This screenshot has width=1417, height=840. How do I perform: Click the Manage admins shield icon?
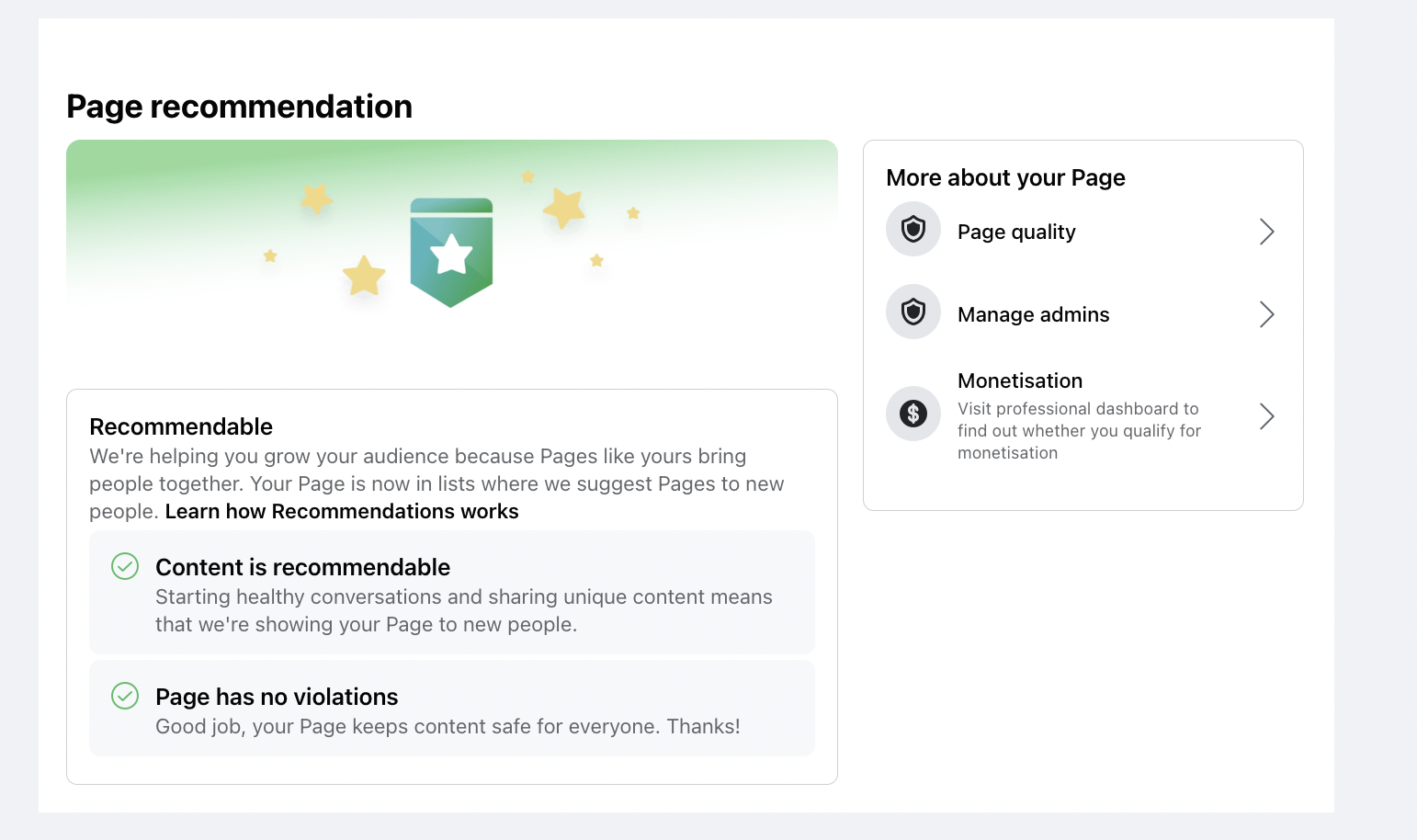(913, 312)
